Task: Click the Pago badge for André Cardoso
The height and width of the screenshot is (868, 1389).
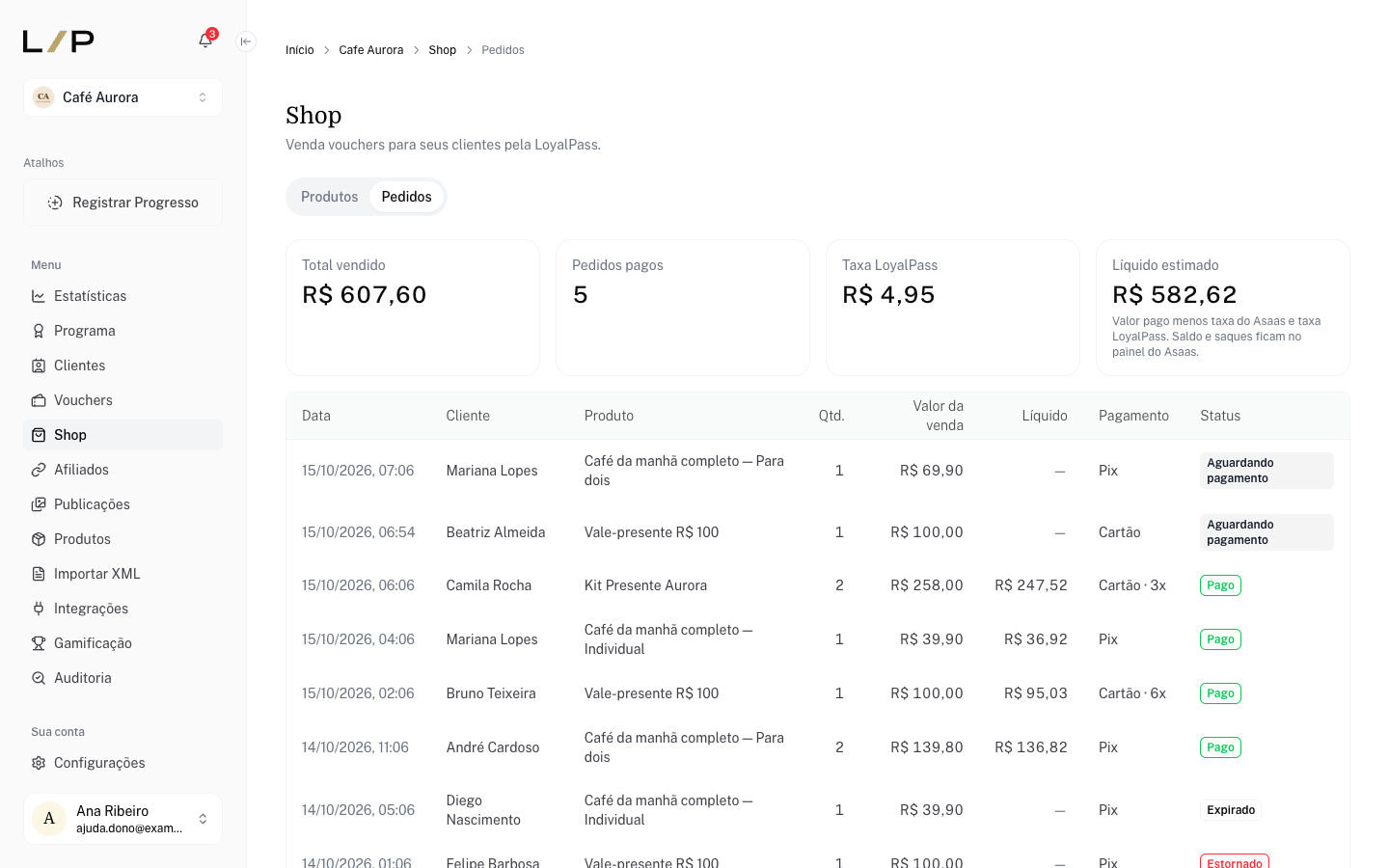Action: point(1220,747)
